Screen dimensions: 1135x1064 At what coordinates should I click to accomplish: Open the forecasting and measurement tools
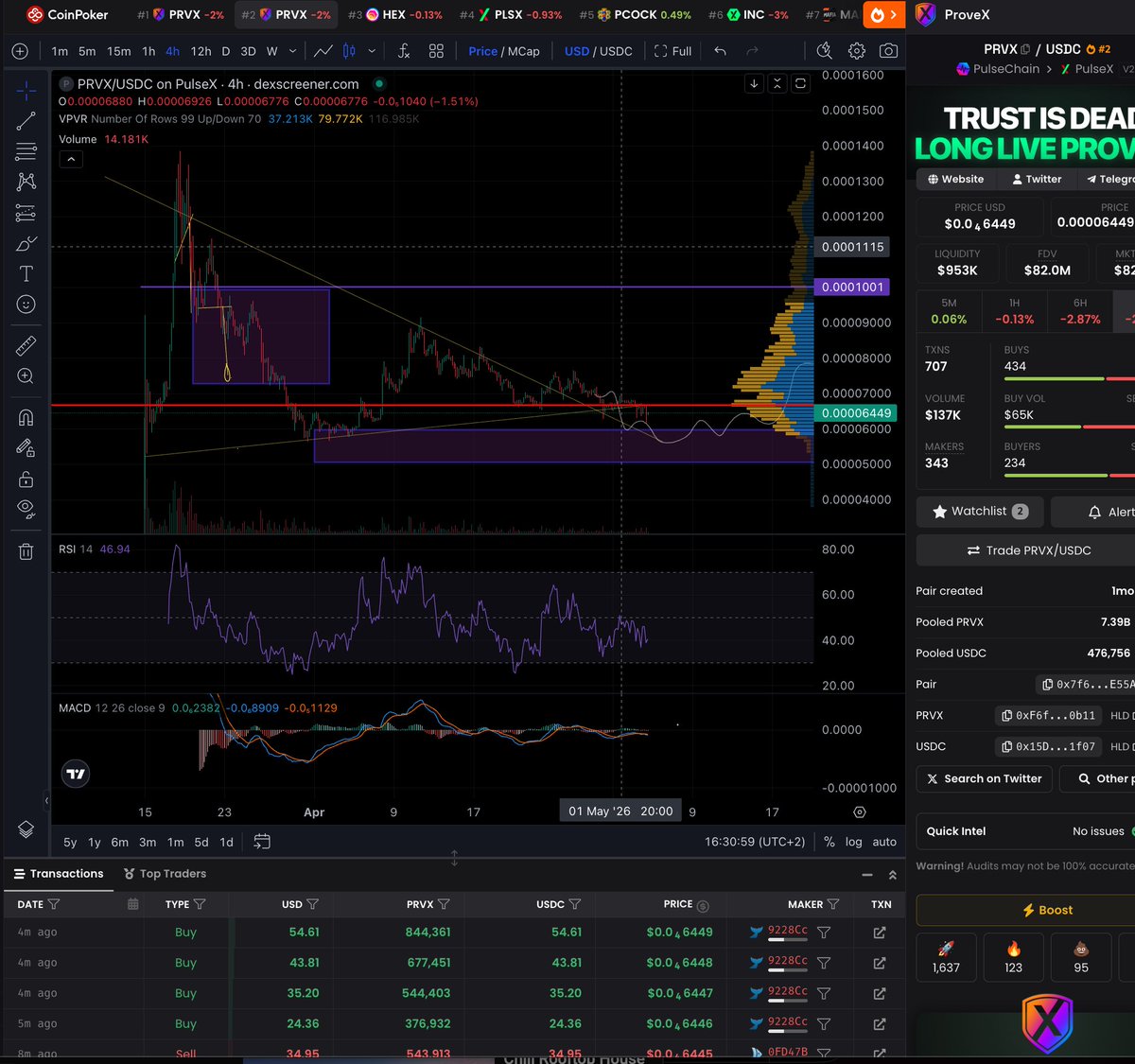[x=26, y=212]
